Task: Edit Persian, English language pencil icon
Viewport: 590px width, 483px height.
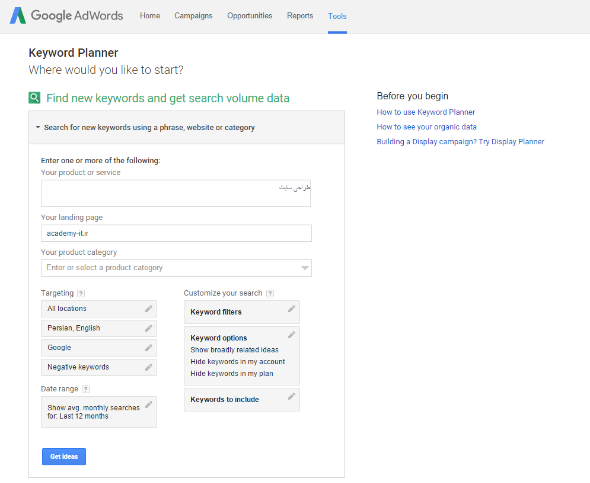Action: (x=149, y=328)
